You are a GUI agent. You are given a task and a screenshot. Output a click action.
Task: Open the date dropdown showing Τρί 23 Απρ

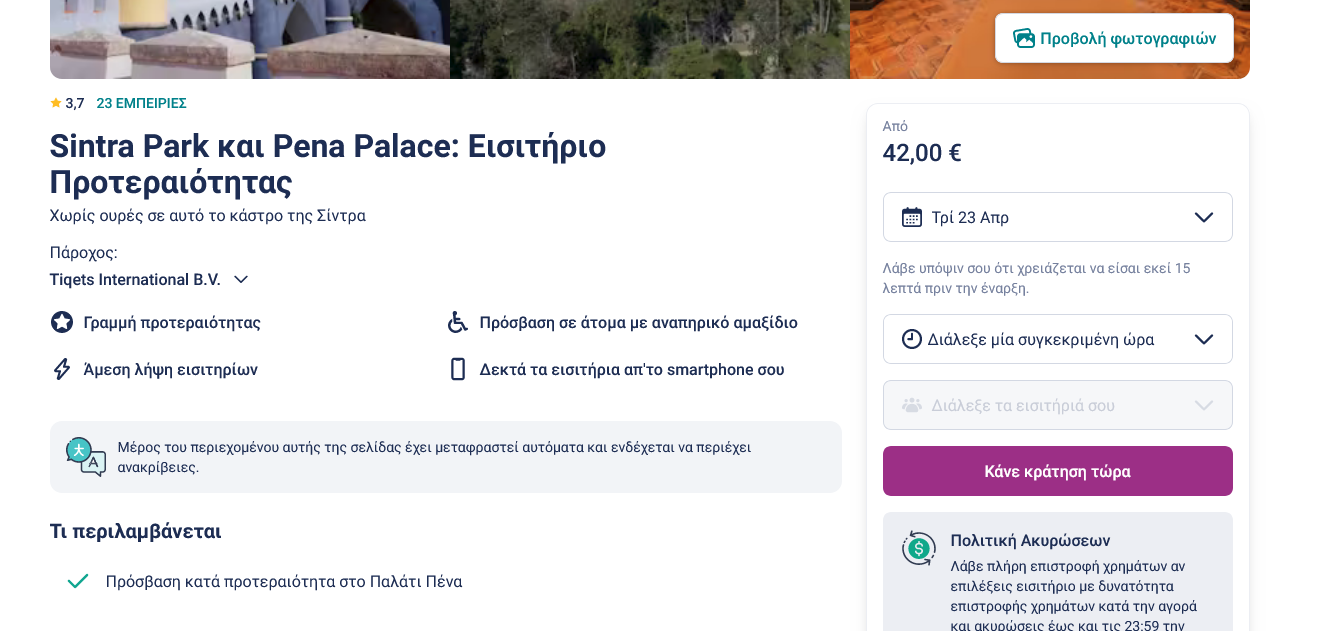(1057, 217)
